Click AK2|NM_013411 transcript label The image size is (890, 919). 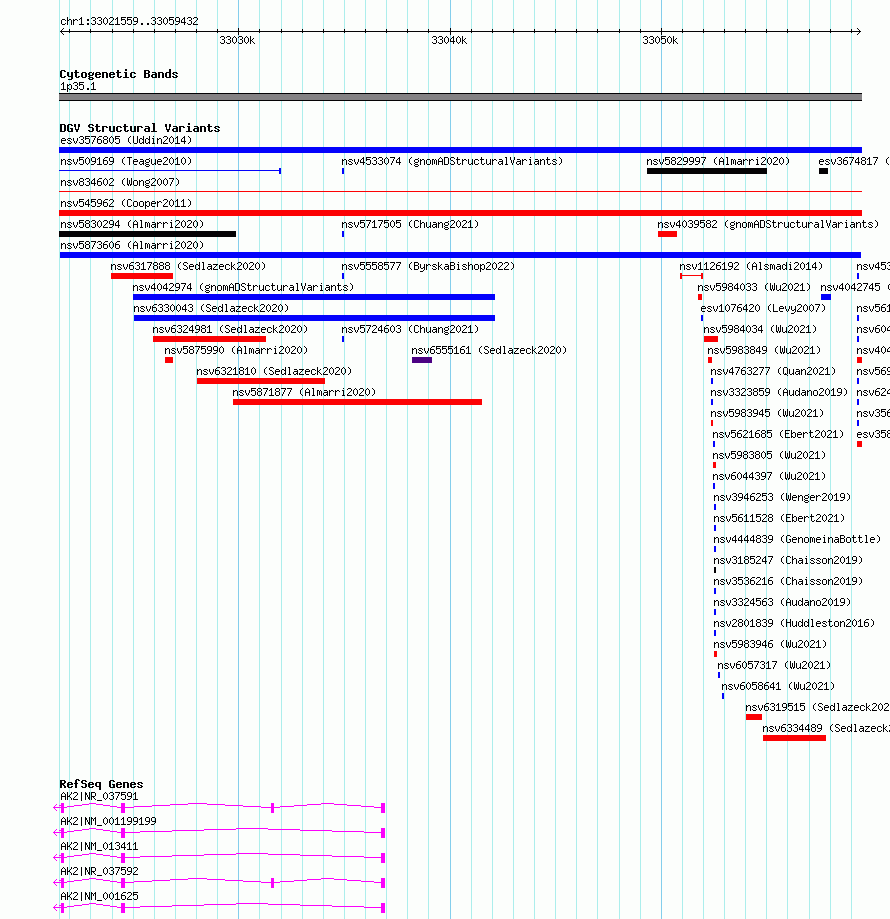coord(99,847)
